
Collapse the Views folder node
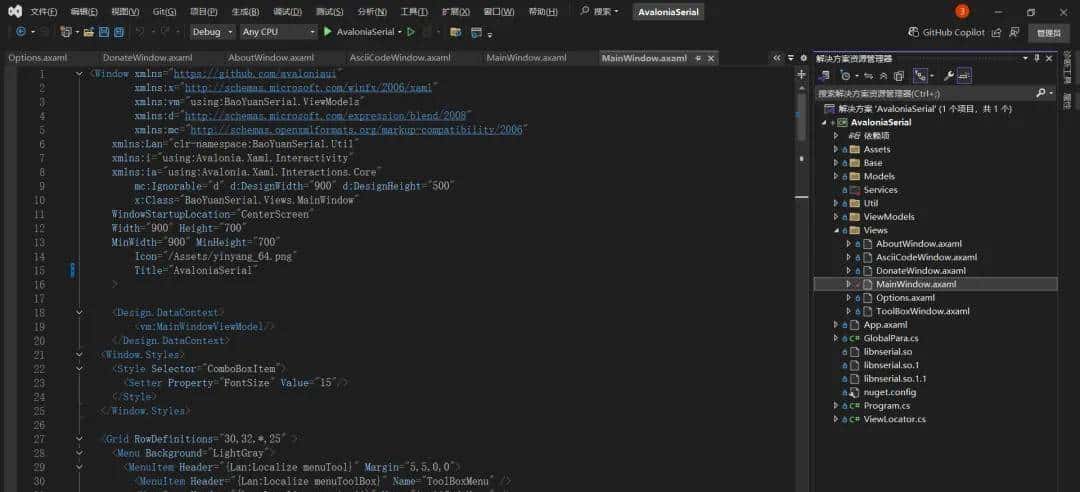point(836,230)
